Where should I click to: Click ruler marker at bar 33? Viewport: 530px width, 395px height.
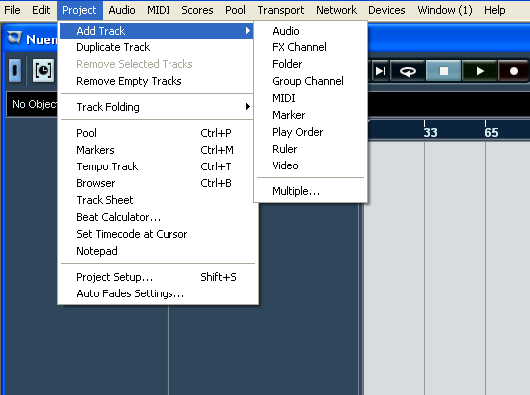coord(430,132)
